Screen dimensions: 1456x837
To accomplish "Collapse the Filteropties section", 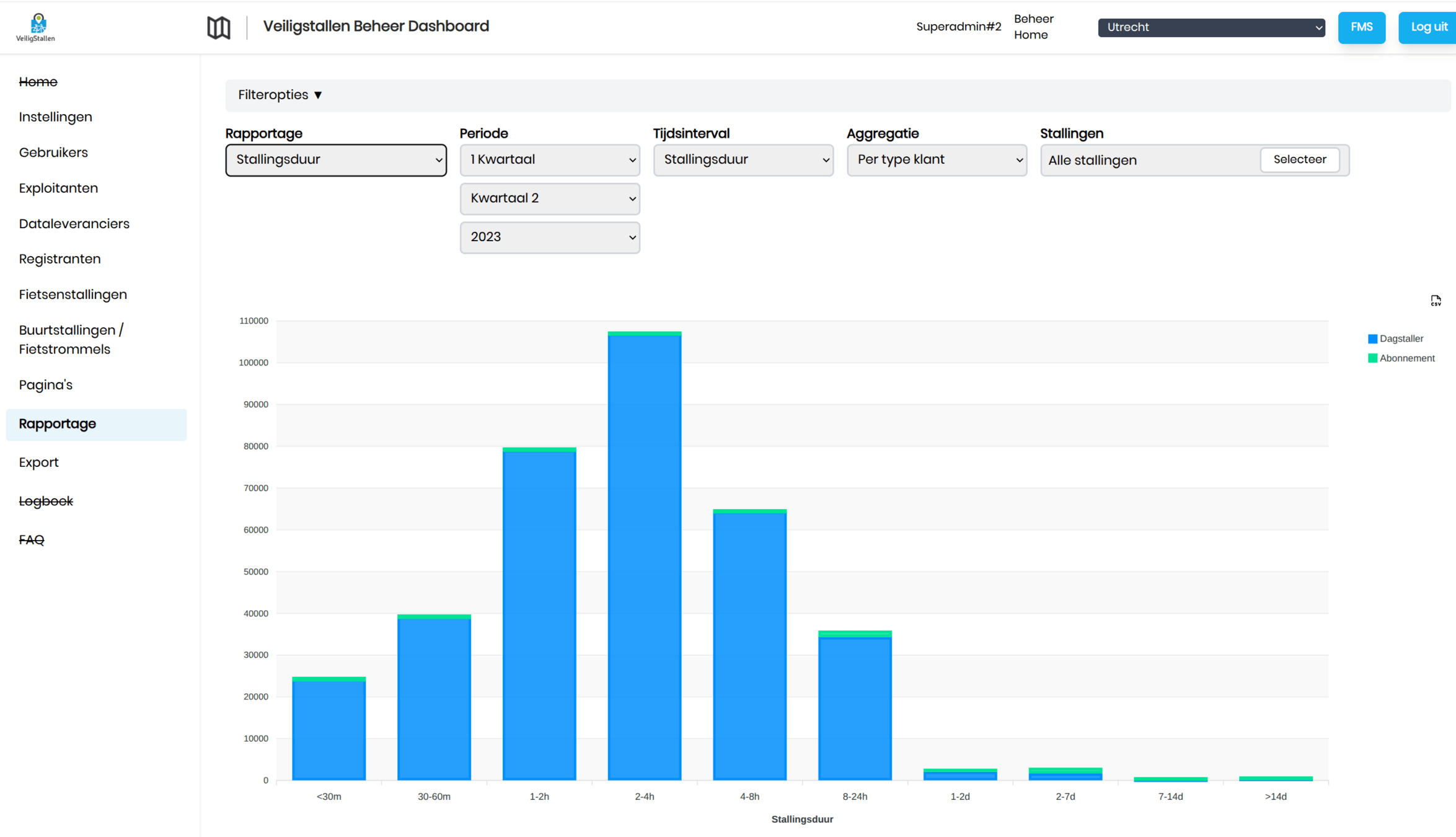I will coord(280,95).
